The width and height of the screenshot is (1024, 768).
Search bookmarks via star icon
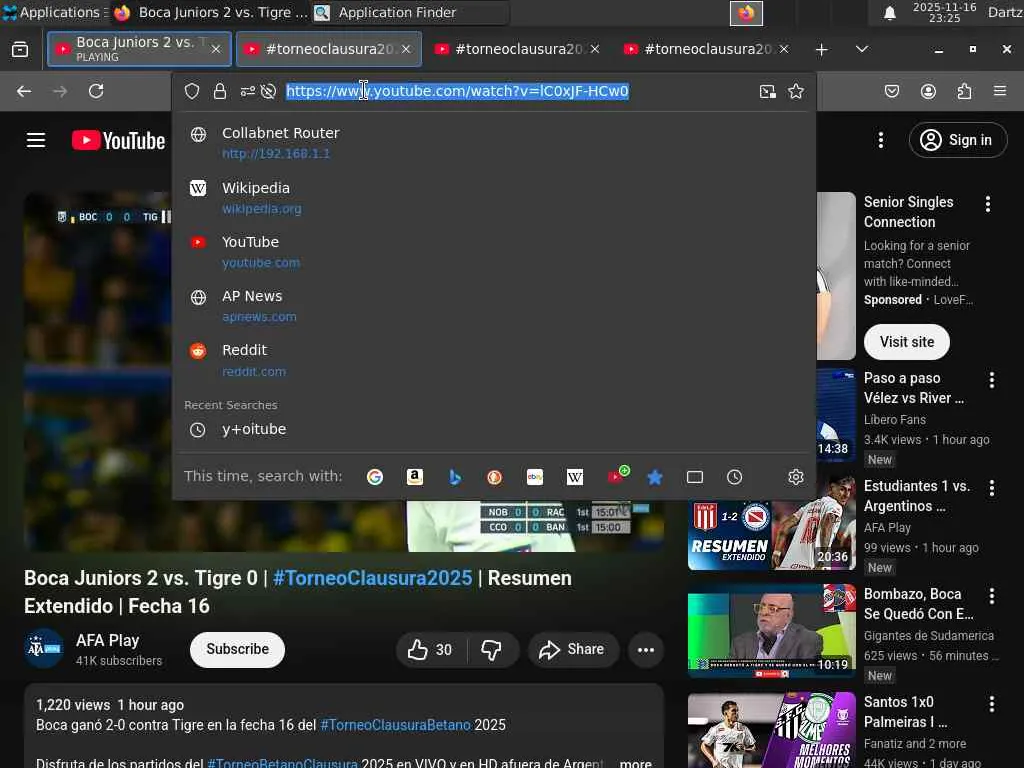tap(655, 477)
